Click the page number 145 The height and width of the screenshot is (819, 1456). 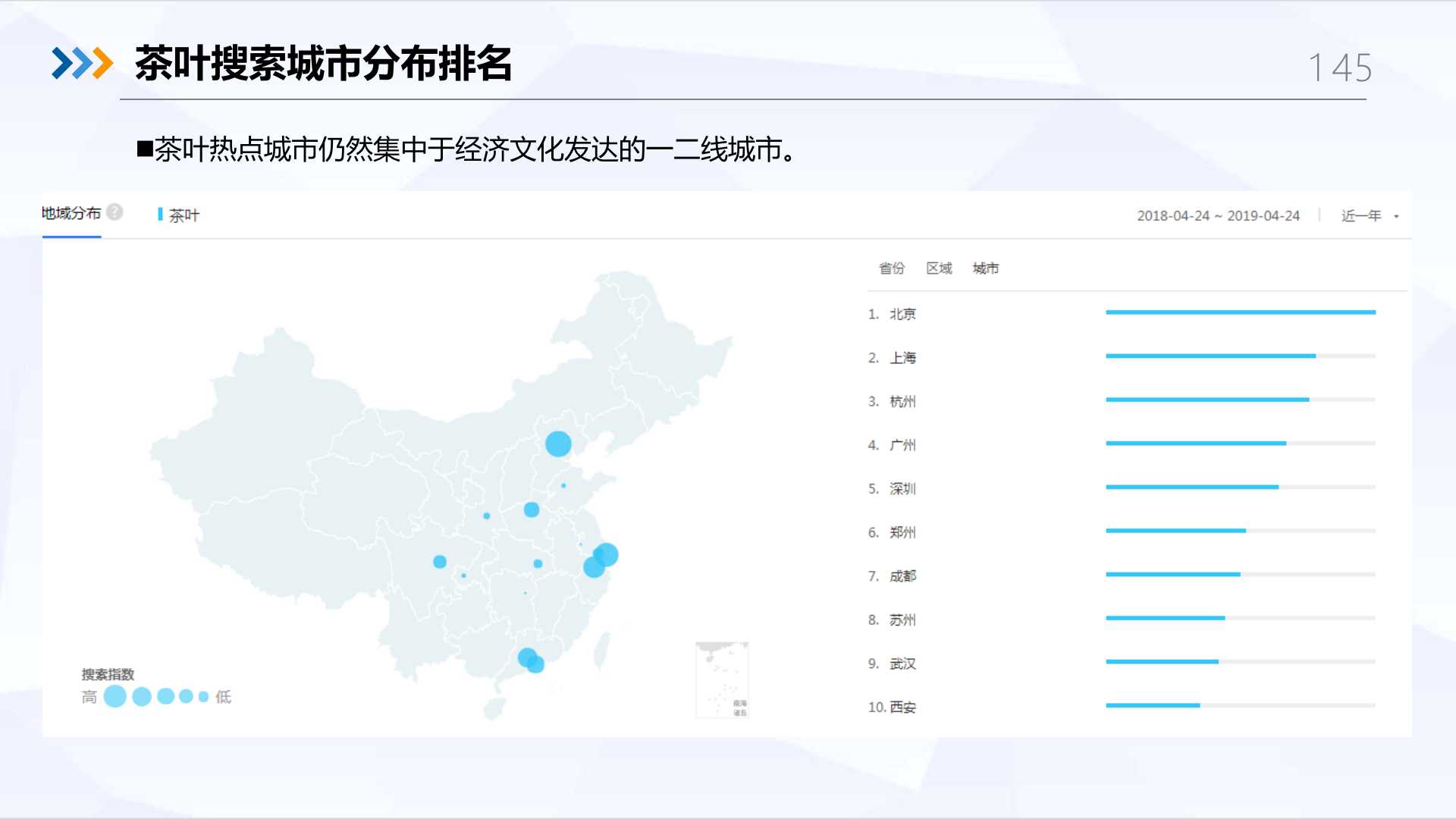pos(1340,68)
